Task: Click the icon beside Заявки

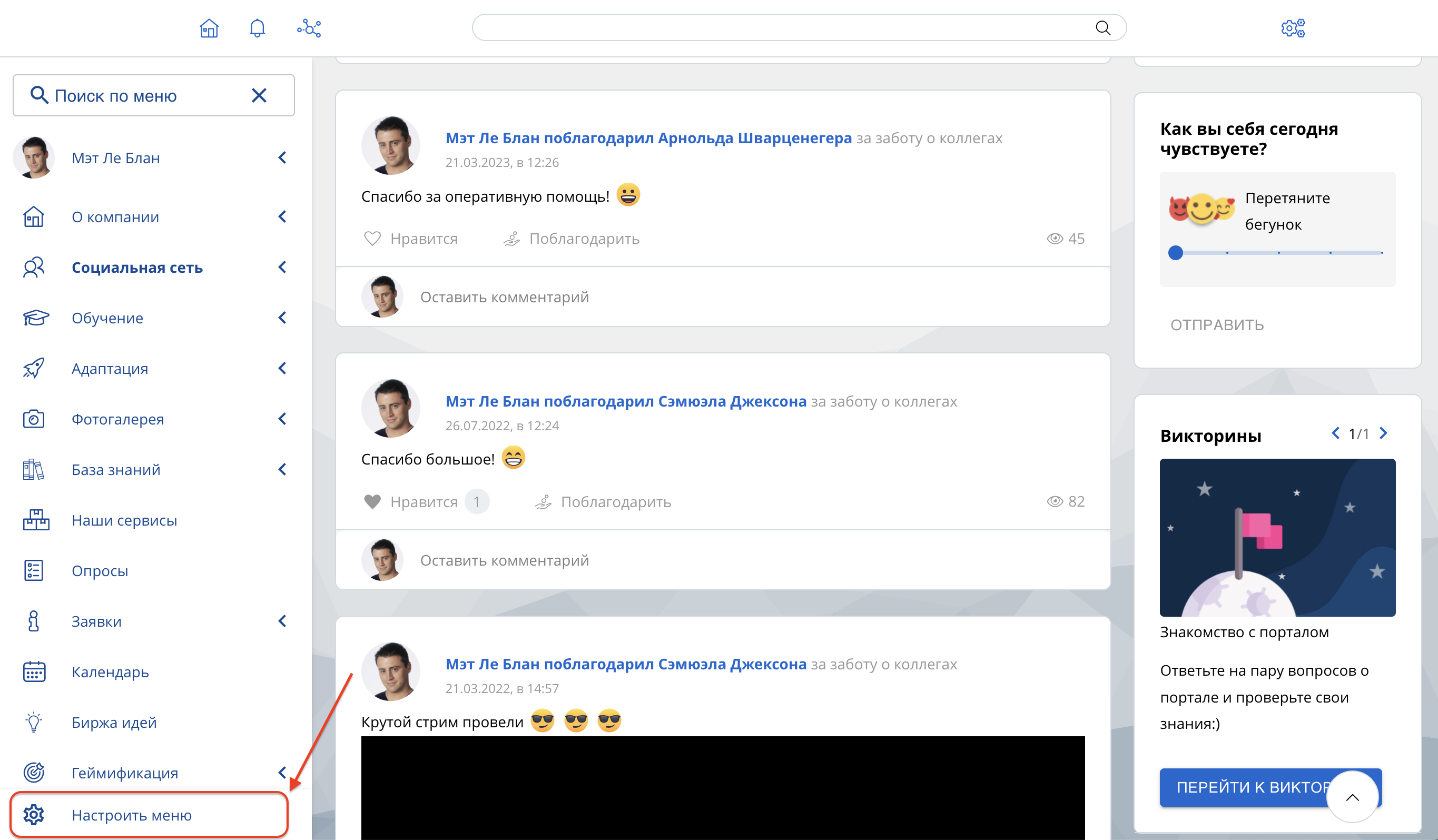Action: [34, 621]
